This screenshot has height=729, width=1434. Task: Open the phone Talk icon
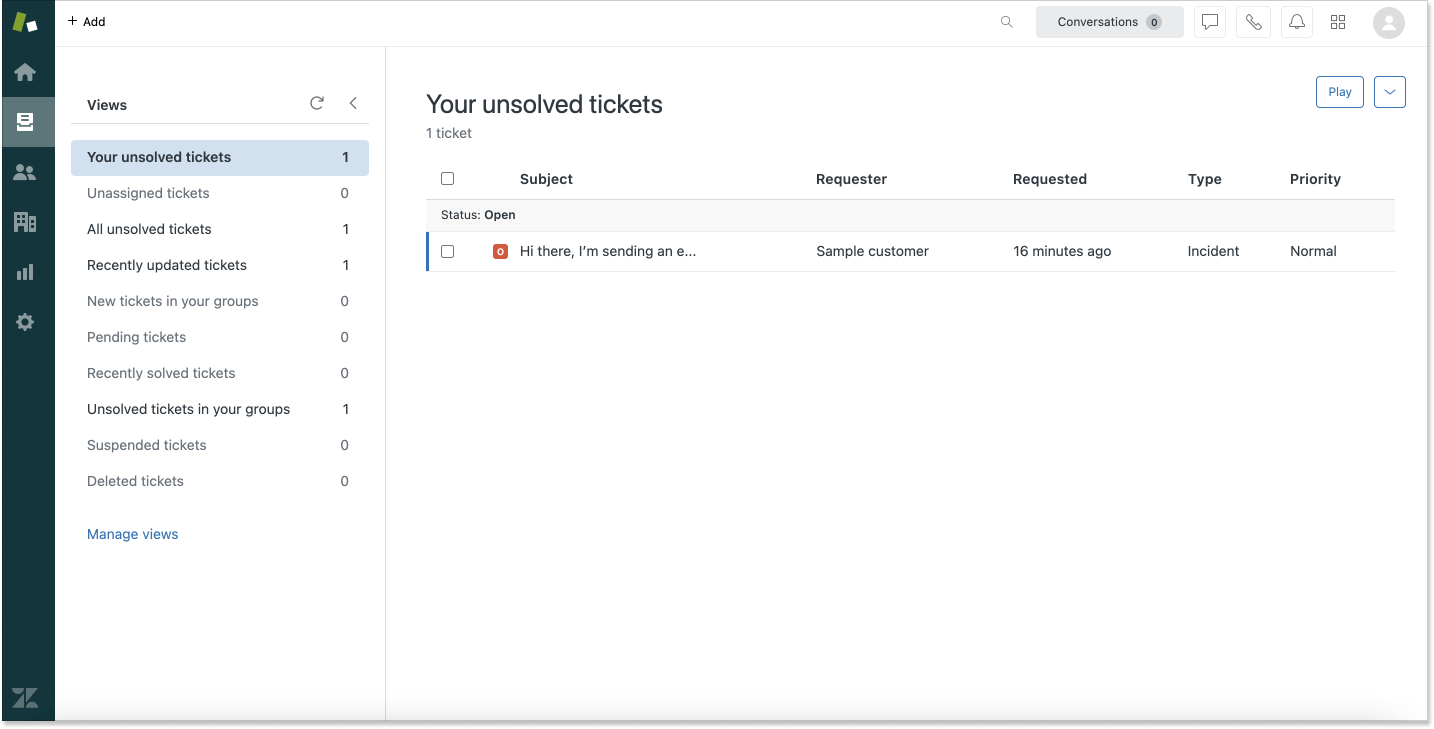point(1253,22)
